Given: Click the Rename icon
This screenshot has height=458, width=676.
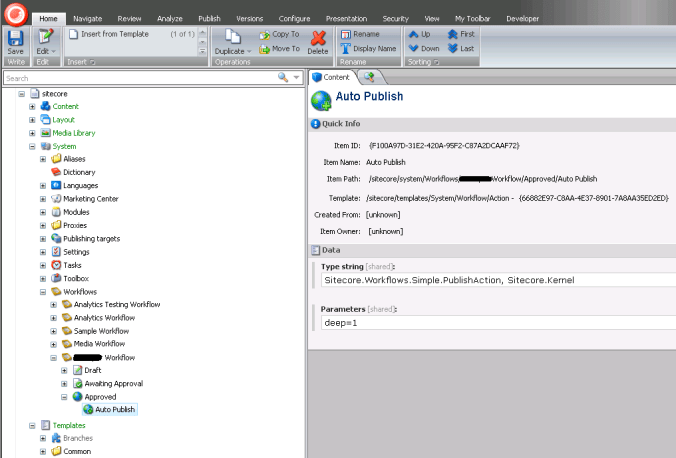Looking at the screenshot, I should [x=346, y=34].
